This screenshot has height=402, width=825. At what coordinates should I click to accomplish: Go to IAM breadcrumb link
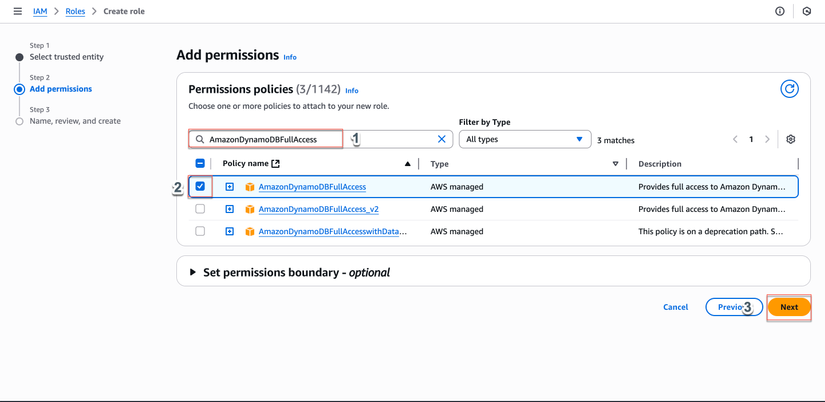tap(40, 11)
